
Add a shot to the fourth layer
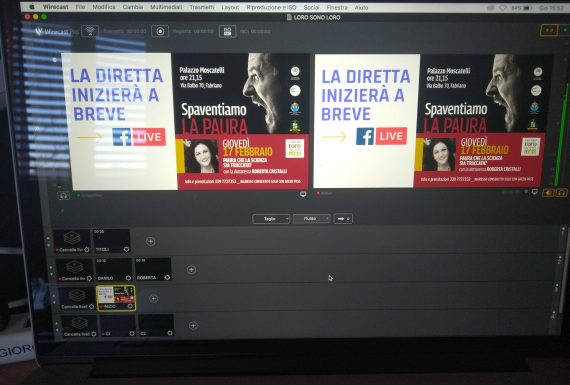click(193, 326)
